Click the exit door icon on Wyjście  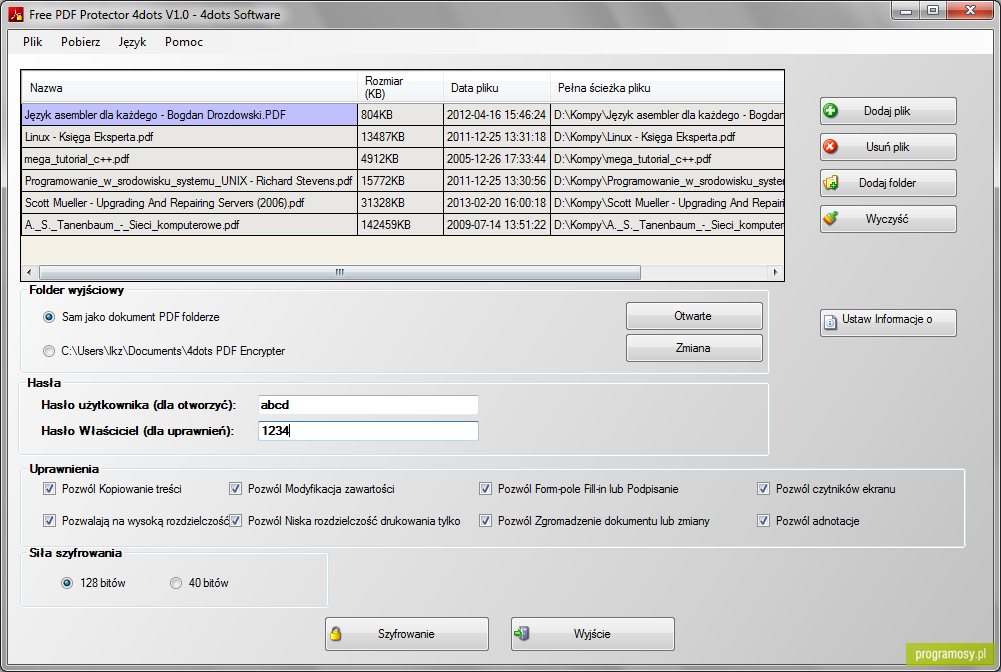tap(522, 634)
